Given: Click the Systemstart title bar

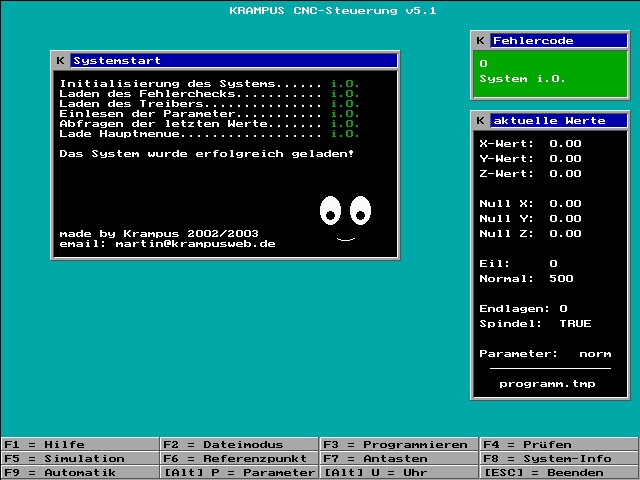Looking at the screenshot, I should [234, 60].
